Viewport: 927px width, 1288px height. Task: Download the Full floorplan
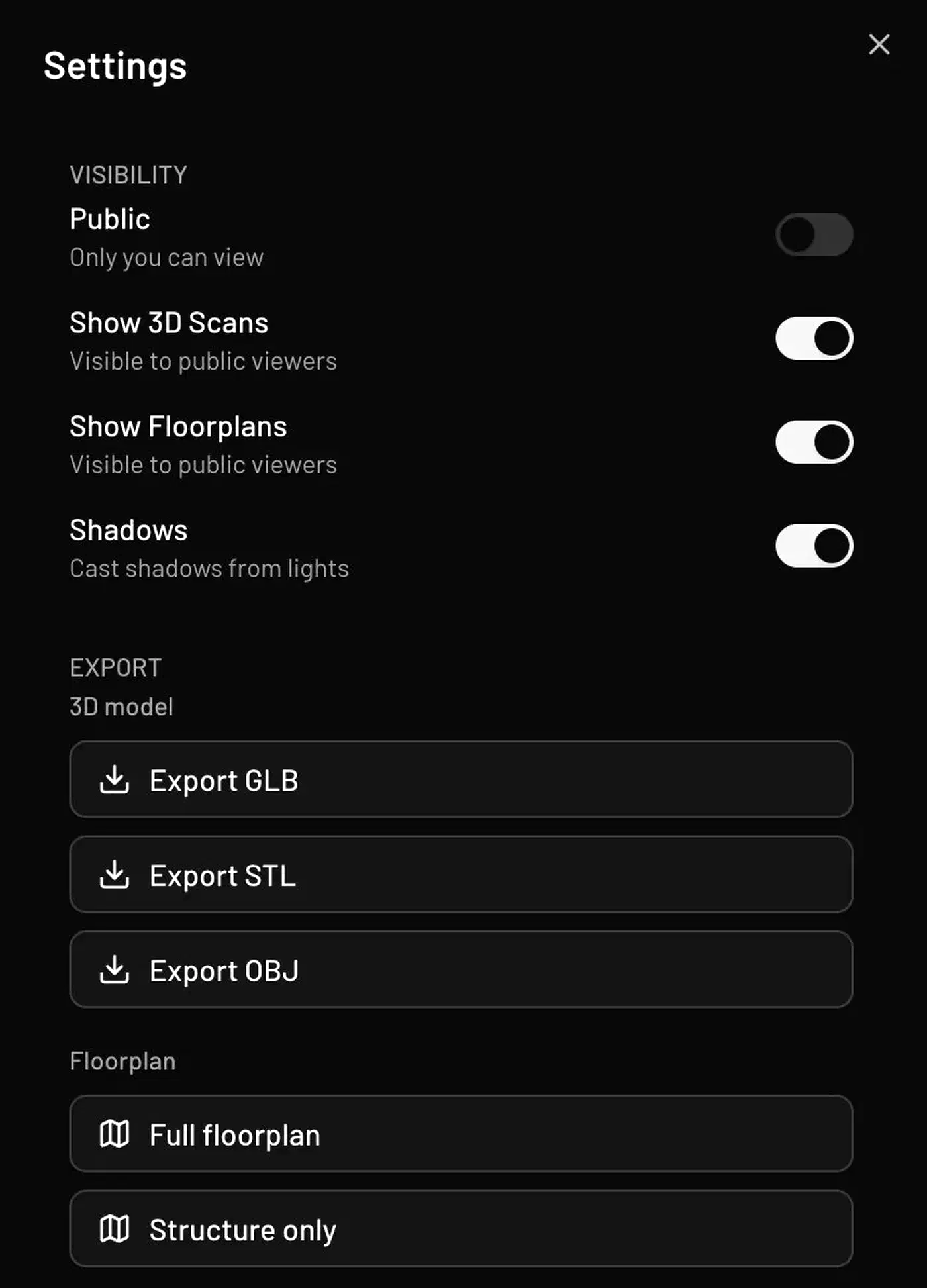click(x=461, y=1134)
